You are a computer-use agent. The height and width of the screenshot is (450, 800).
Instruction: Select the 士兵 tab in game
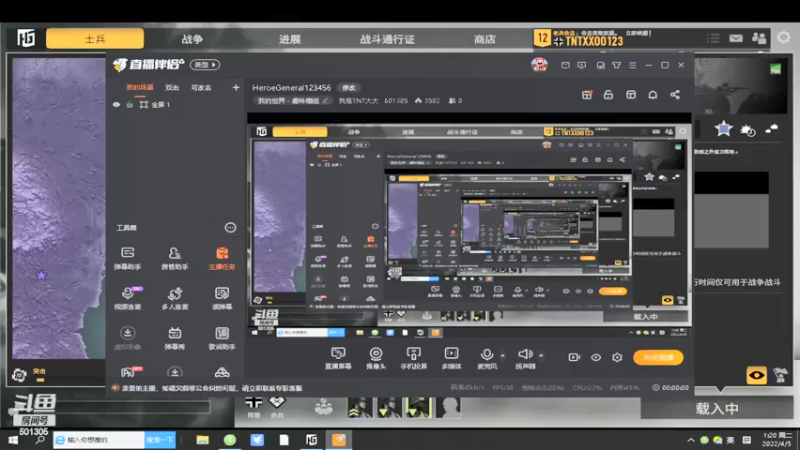coord(95,39)
